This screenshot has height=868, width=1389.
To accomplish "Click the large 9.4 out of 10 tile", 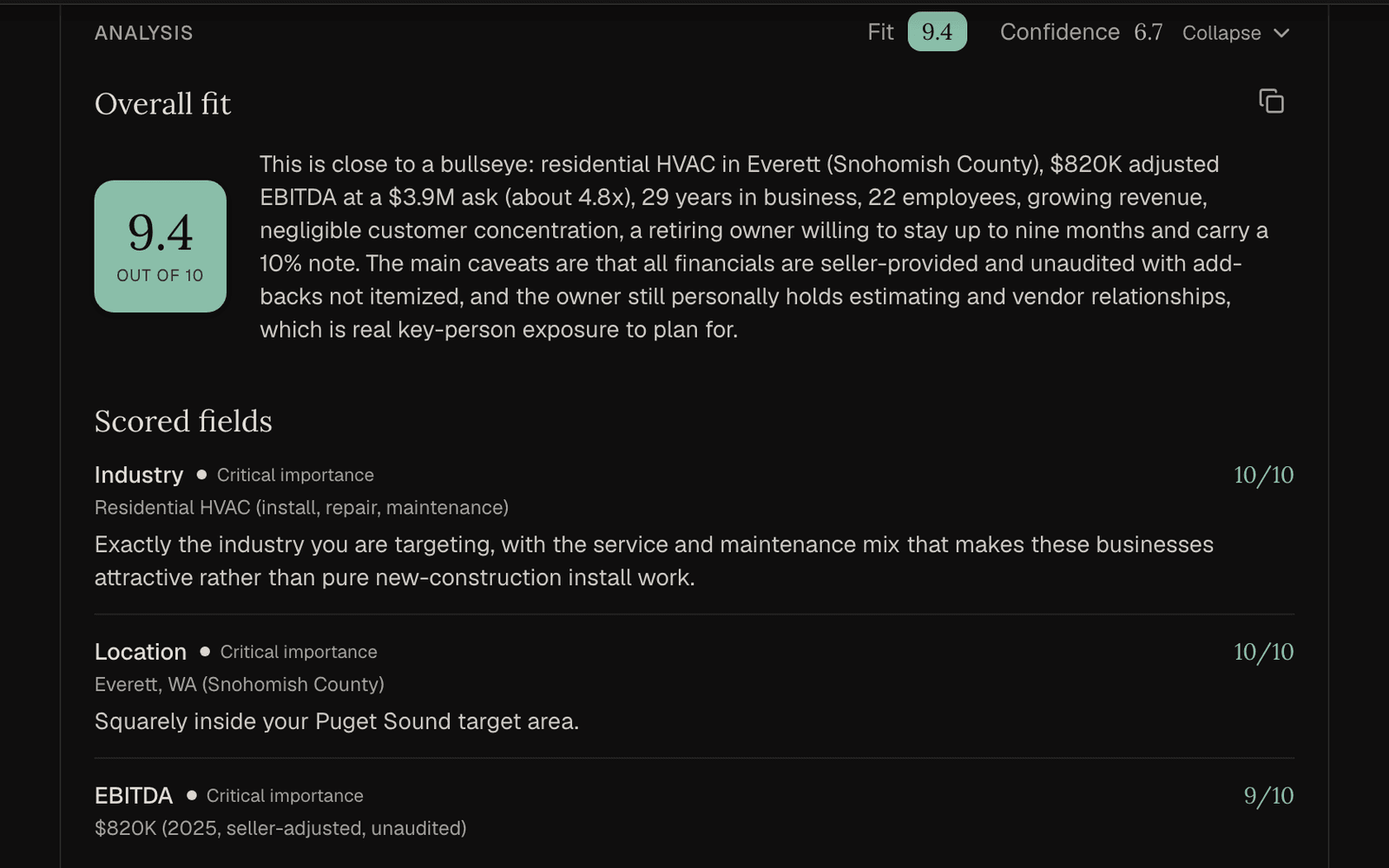I will tap(161, 247).
